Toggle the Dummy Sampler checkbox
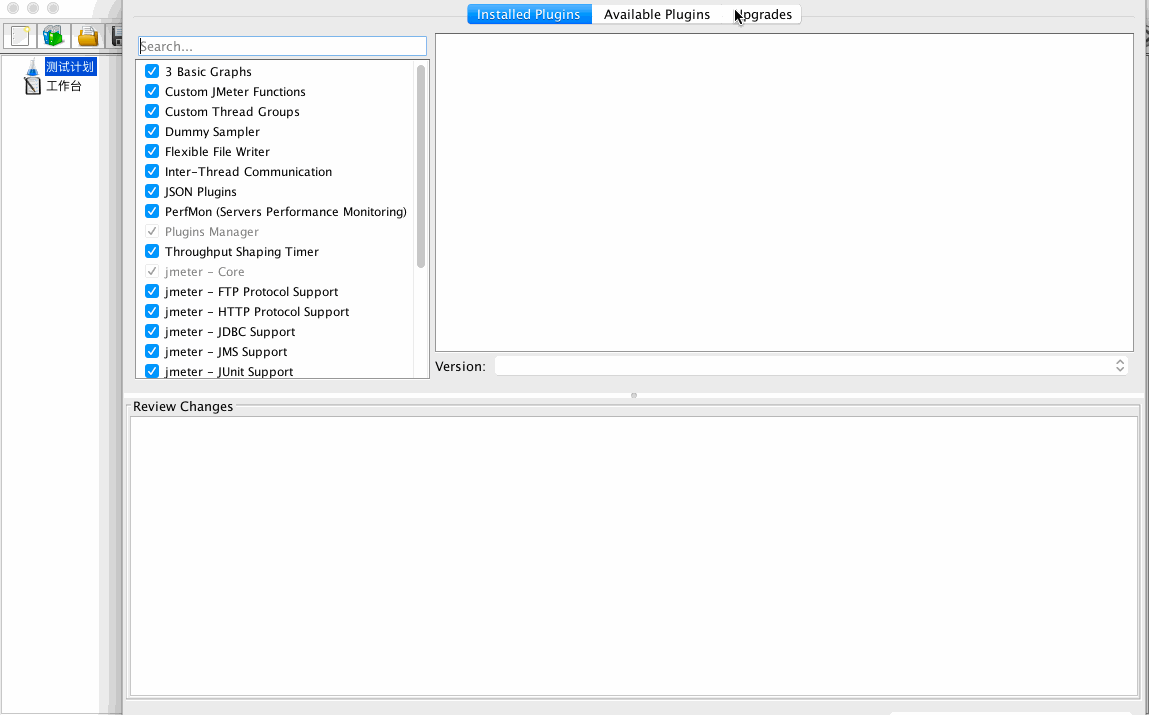This screenshot has width=1149, height=715. (x=152, y=131)
